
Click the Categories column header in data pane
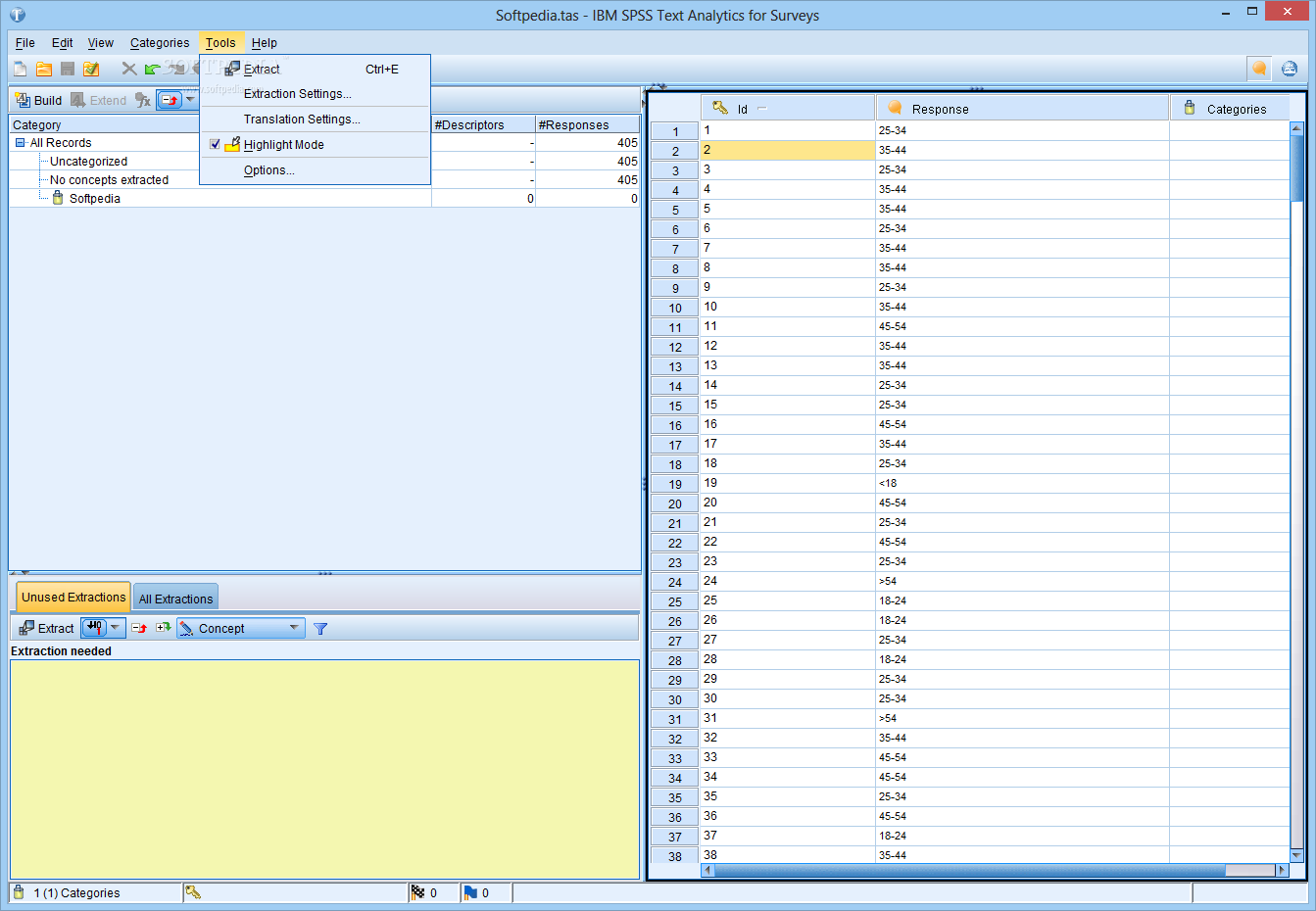tap(1230, 109)
